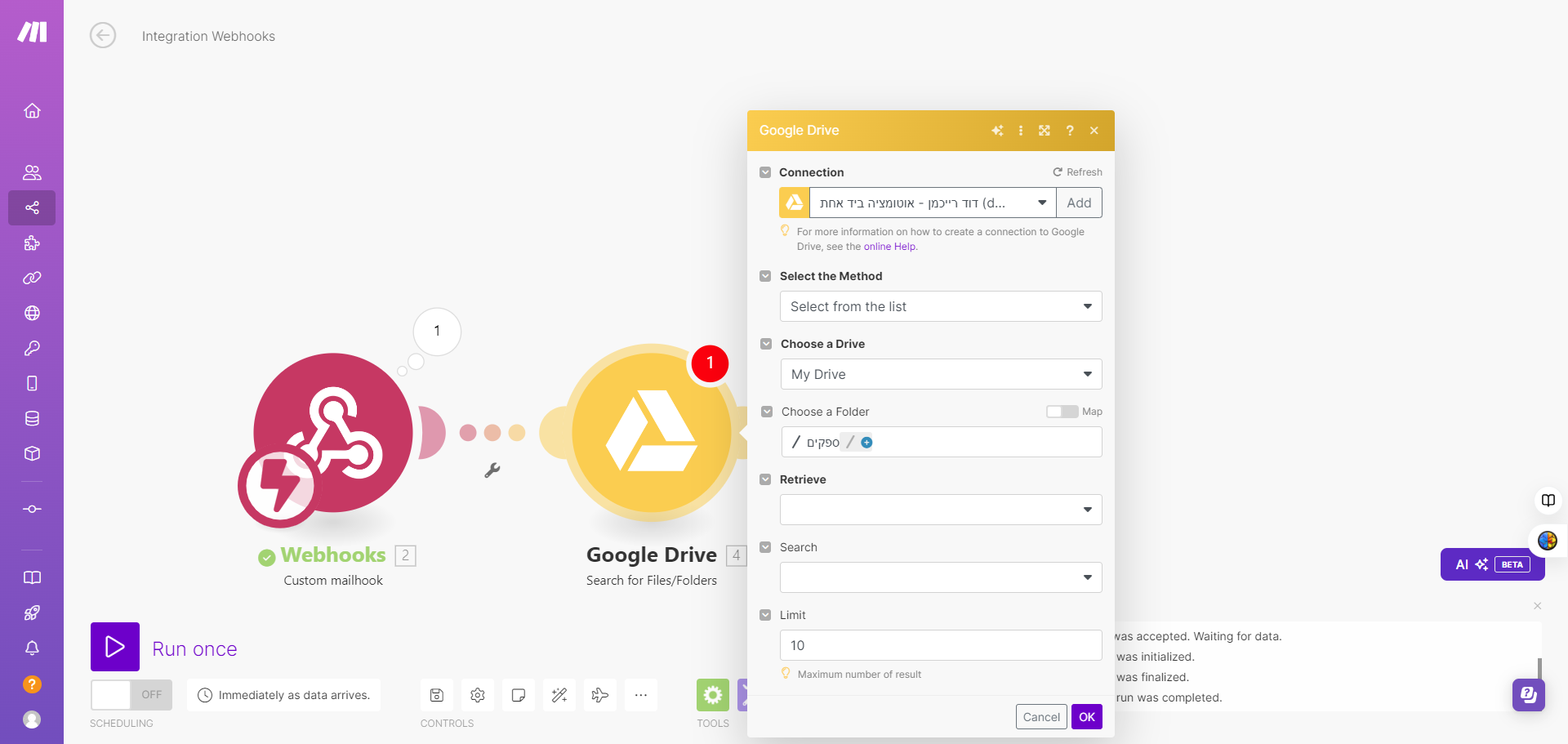The height and width of the screenshot is (744, 1568).
Task: Click the Explain flow airplane icon
Action: pos(600,695)
